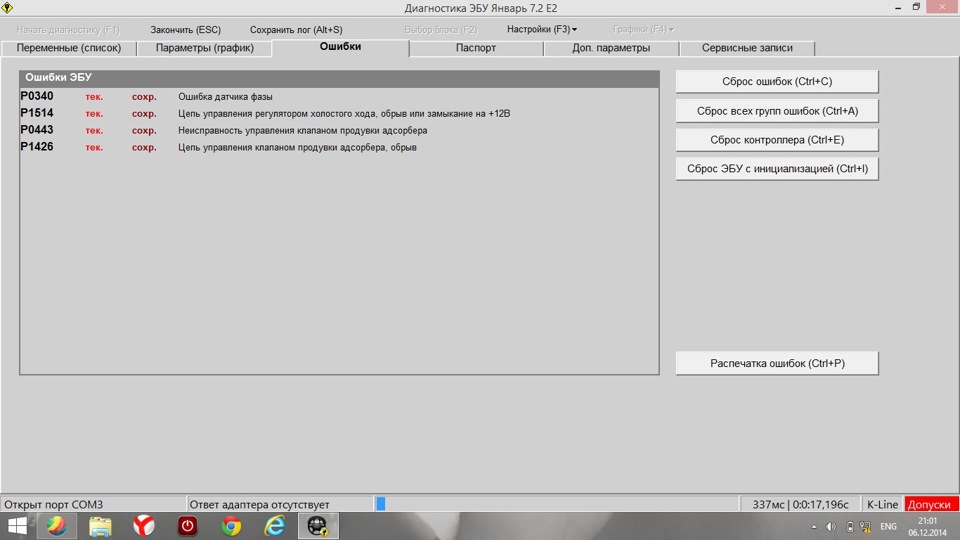Select the diagnostic program taskbar icon
The height and width of the screenshot is (540, 960).
(x=318, y=526)
